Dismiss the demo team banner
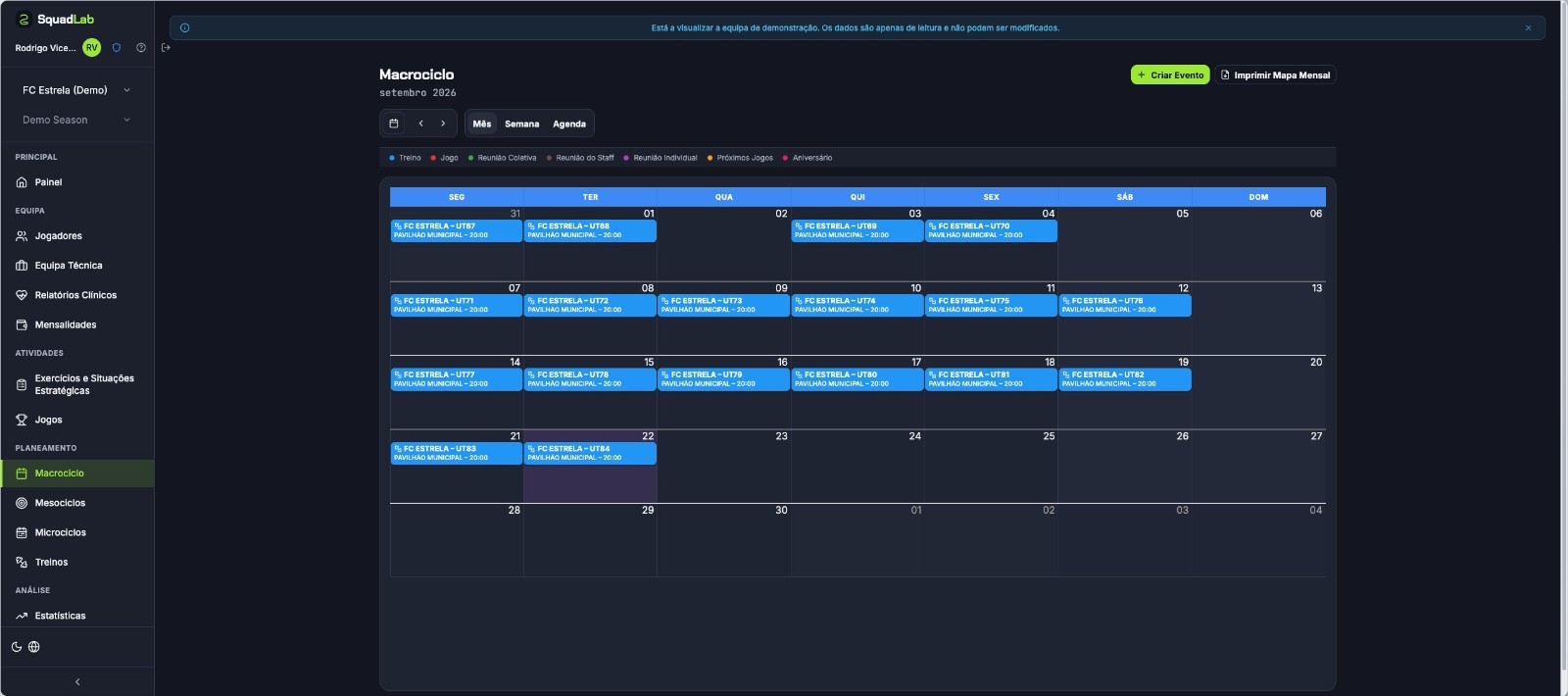This screenshot has height=696, width=1568. coord(1528,27)
